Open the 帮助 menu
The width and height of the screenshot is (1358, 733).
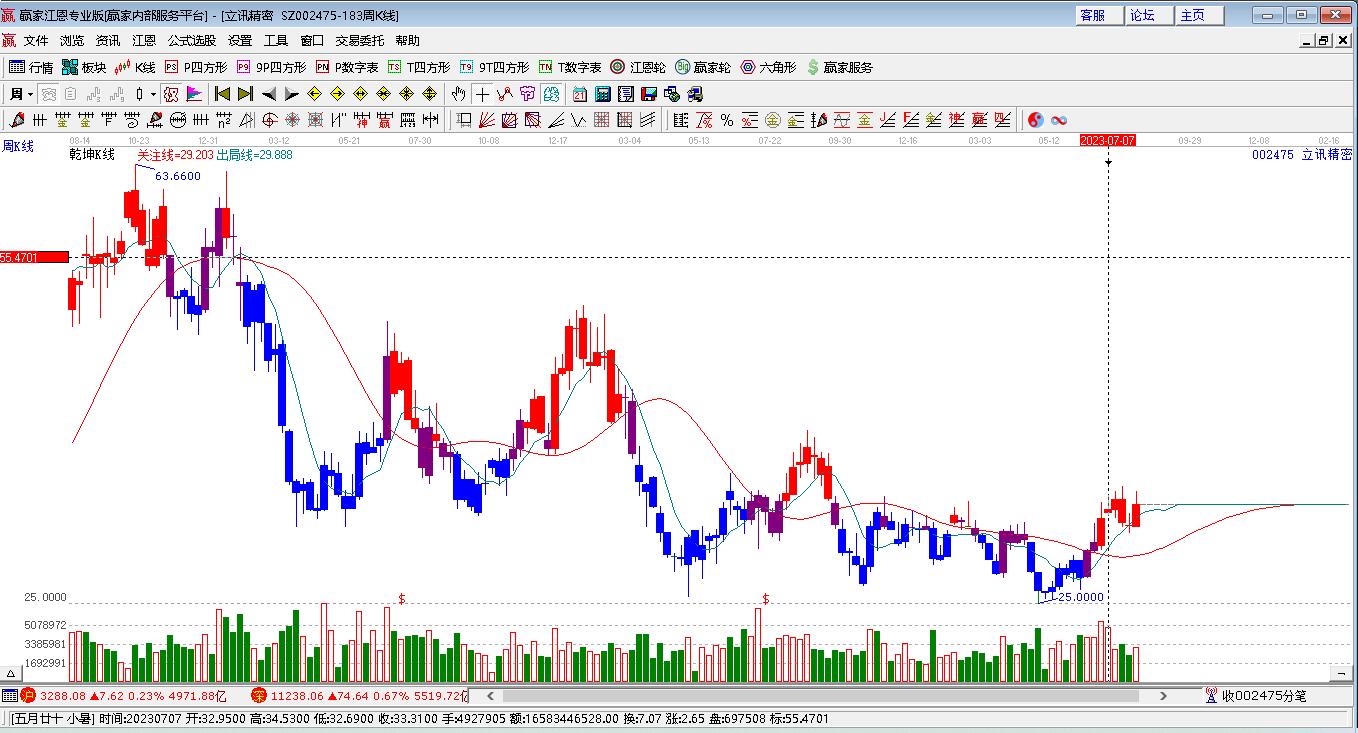click(x=407, y=41)
